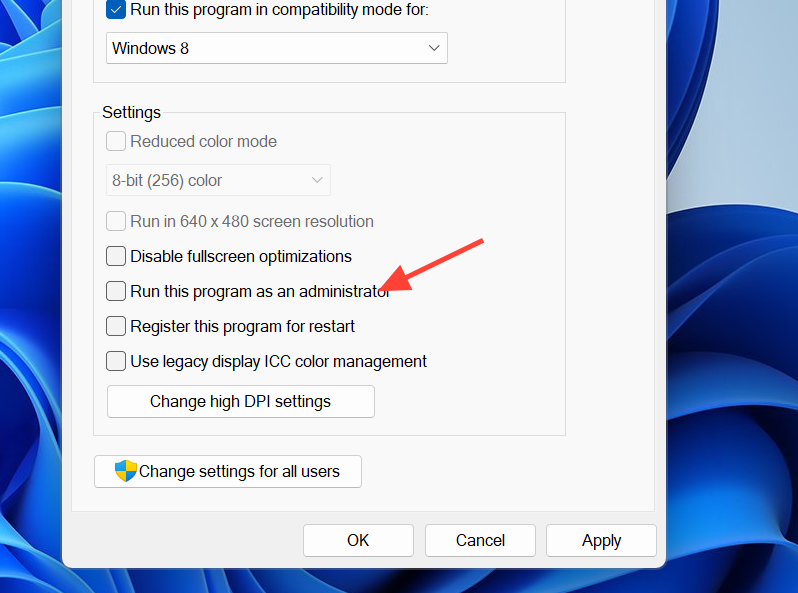798x593 pixels.
Task: Open the 8-bit (256) color dropdown
Action: coord(218,180)
